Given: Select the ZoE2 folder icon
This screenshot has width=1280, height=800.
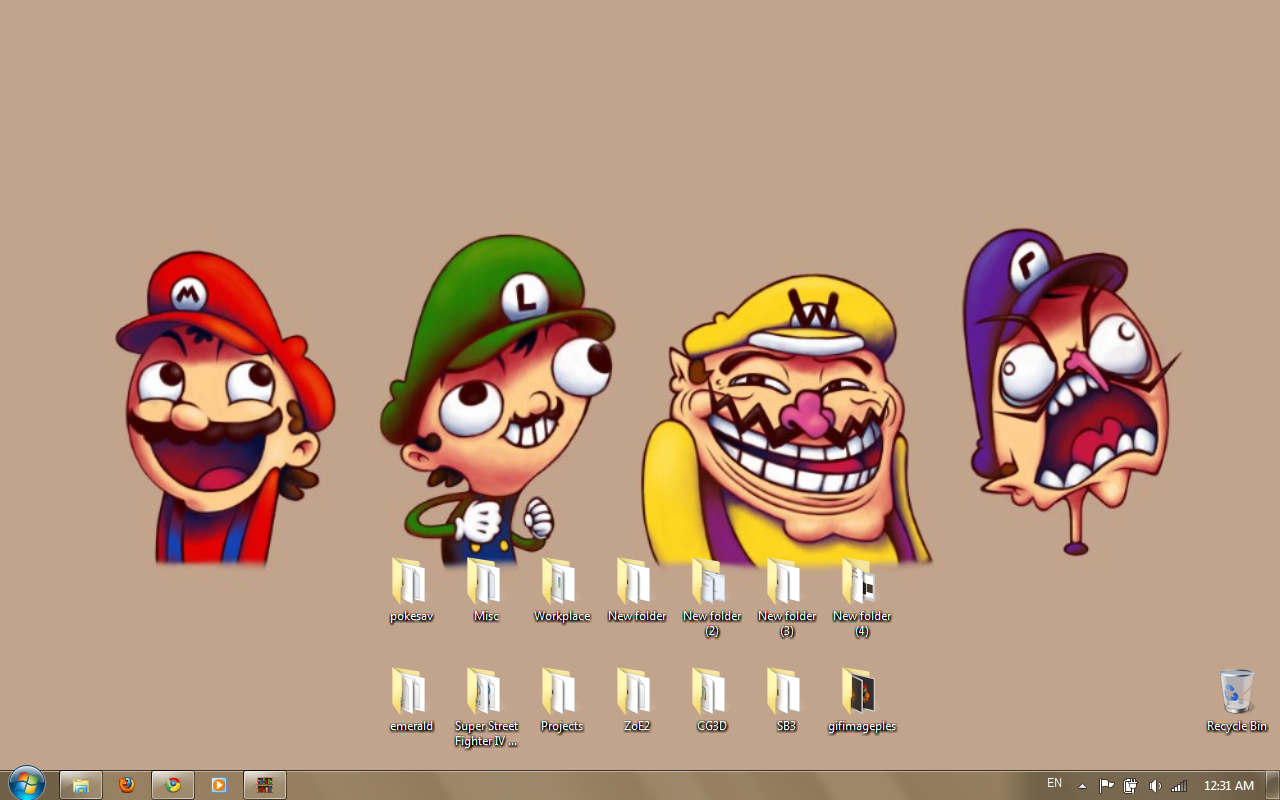Looking at the screenshot, I should pos(636,691).
